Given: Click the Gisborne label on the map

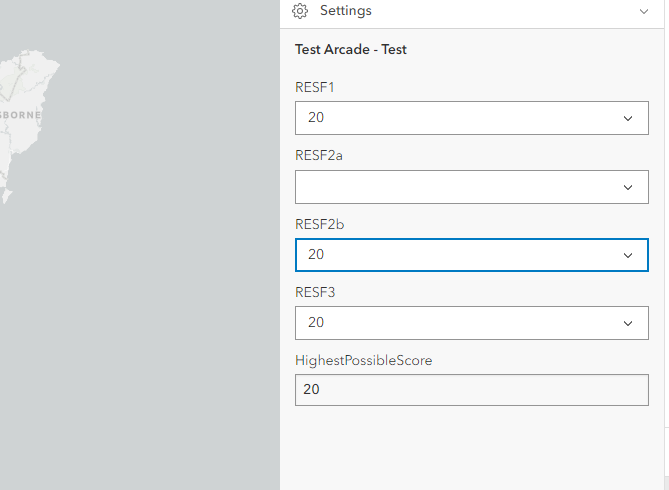Looking at the screenshot, I should pyautogui.click(x=20, y=115).
